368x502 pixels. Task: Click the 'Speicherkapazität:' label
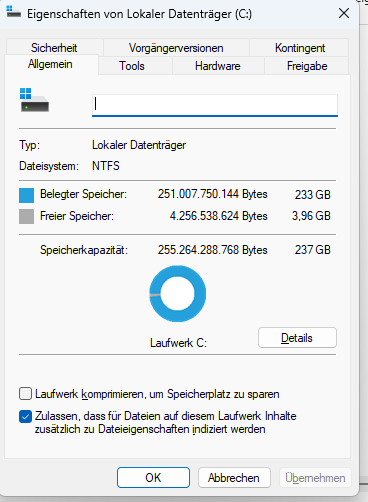(x=84, y=250)
